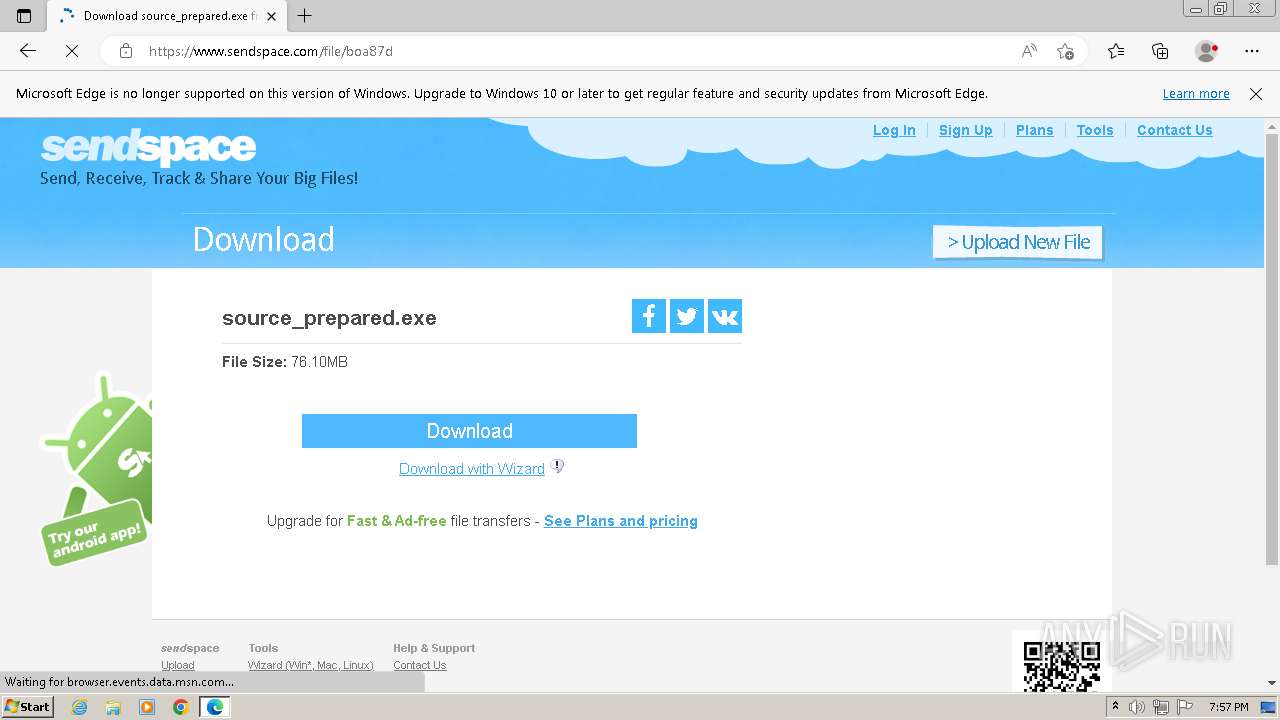Open Contact Us in top navigation
The height and width of the screenshot is (720, 1280).
coord(1175,130)
